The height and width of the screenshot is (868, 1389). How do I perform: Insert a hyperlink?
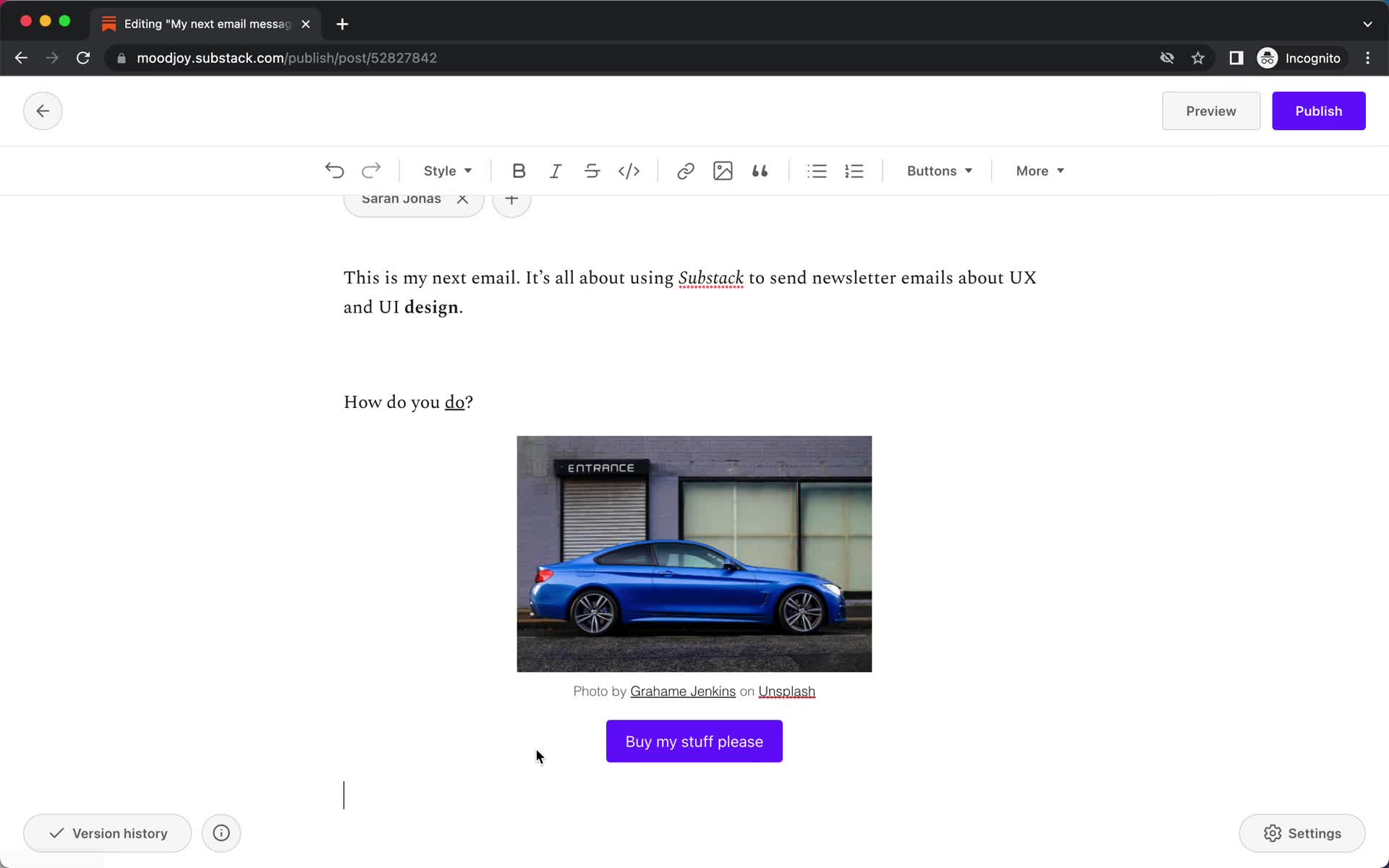pyautogui.click(x=686, y=171)
